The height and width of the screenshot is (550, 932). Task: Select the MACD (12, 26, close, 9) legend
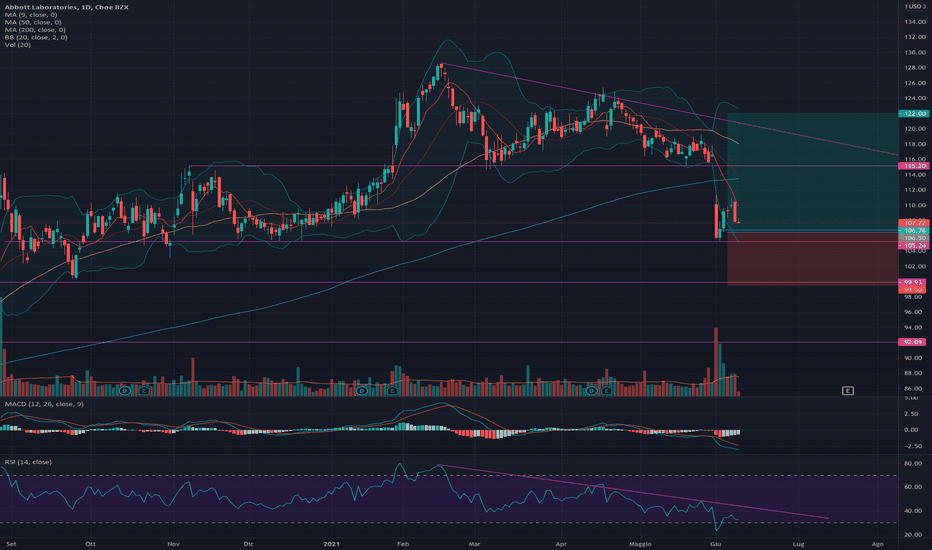[x=45, y=404]
